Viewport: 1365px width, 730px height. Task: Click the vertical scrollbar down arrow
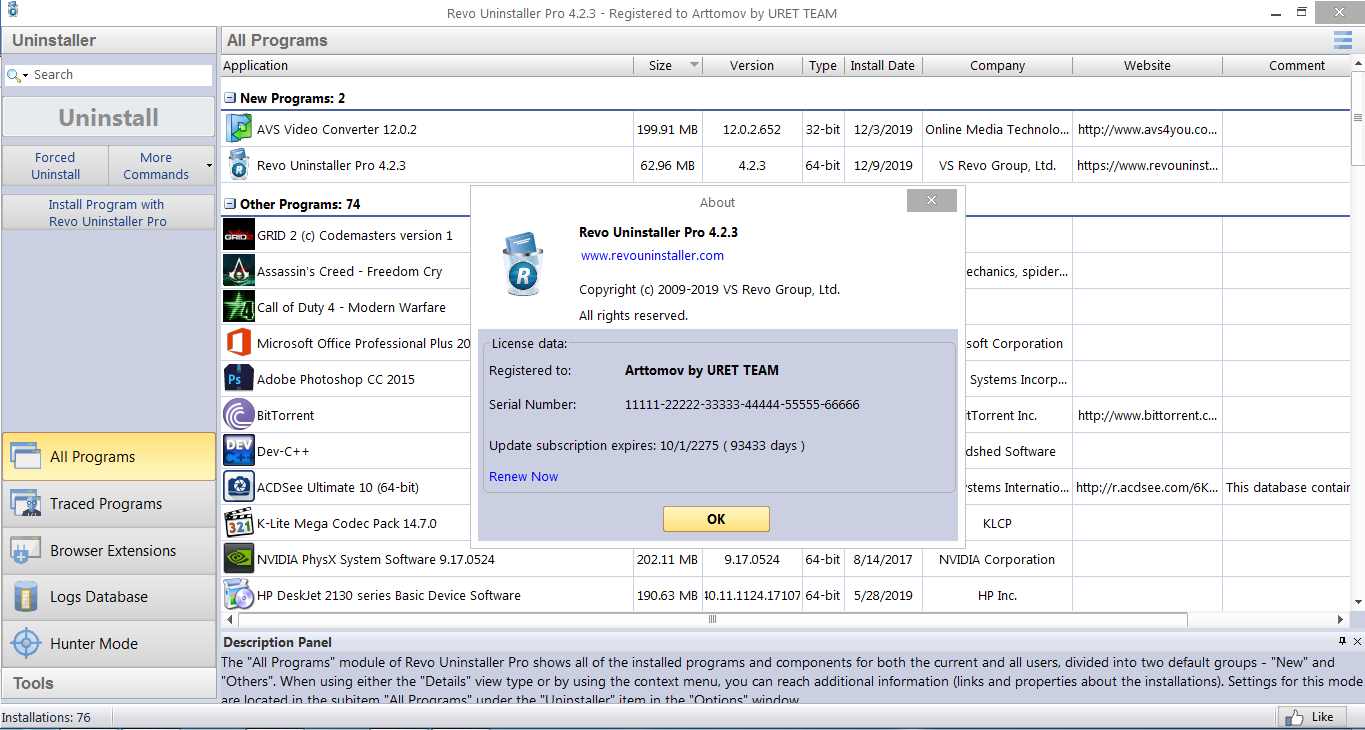point(1357,601)
